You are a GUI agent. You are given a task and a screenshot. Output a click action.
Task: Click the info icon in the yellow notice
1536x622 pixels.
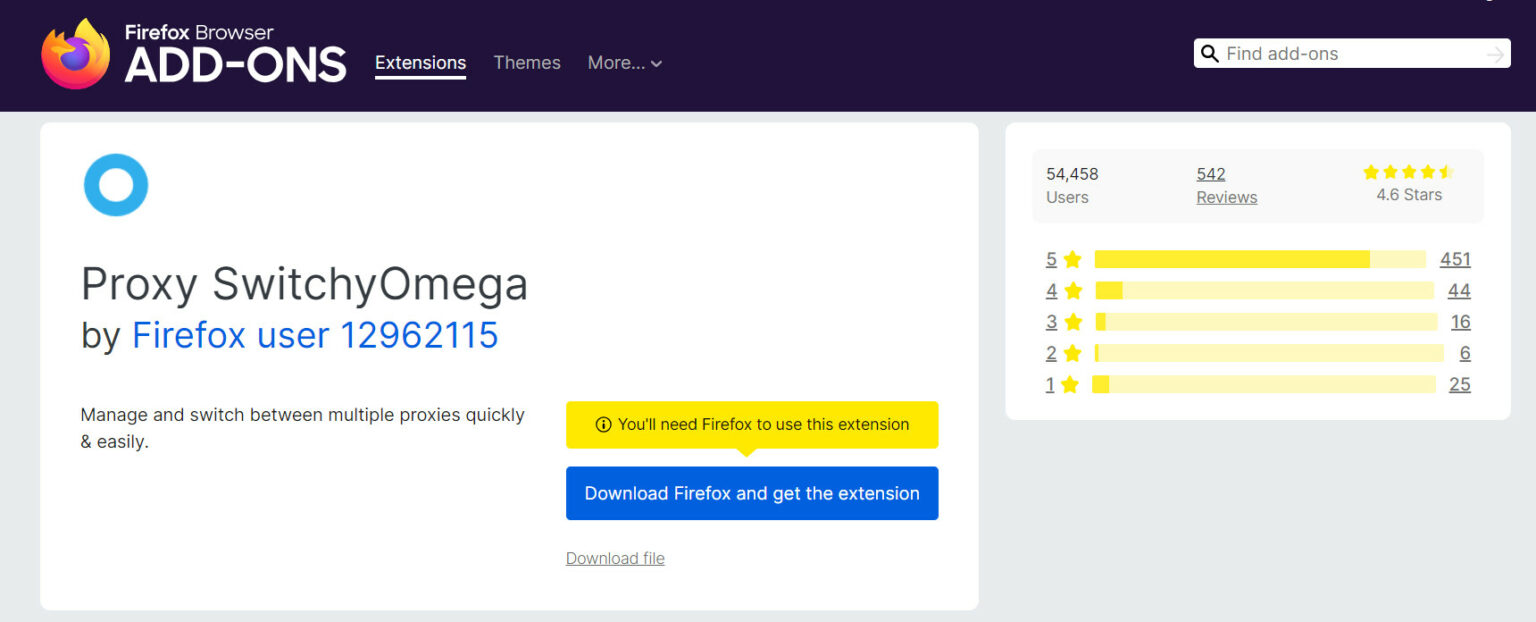[603, 424]
